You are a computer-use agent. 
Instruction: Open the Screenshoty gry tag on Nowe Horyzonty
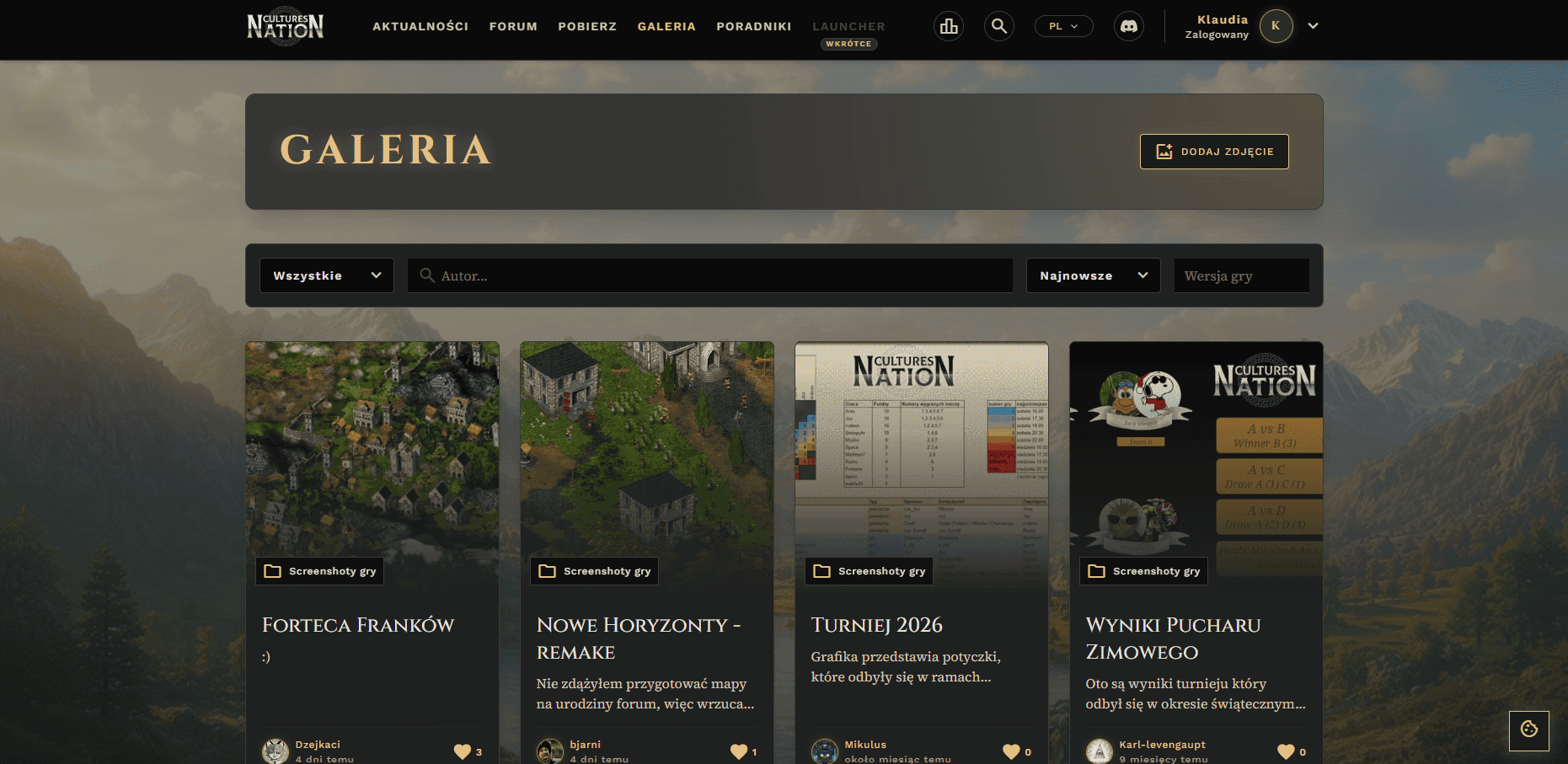coord(595,571)
